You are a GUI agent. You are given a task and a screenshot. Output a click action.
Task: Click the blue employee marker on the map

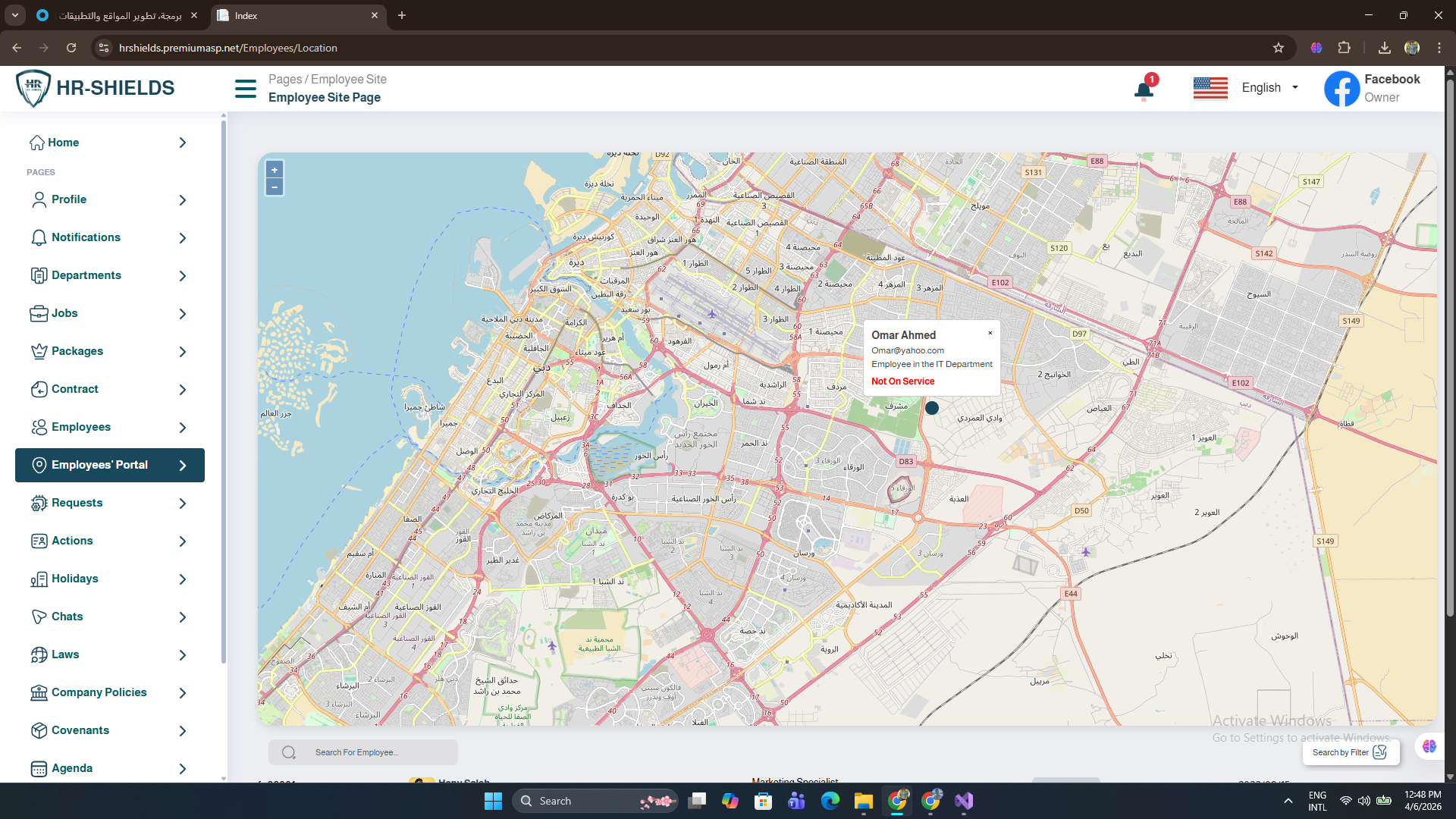click(x=932, y=408)
